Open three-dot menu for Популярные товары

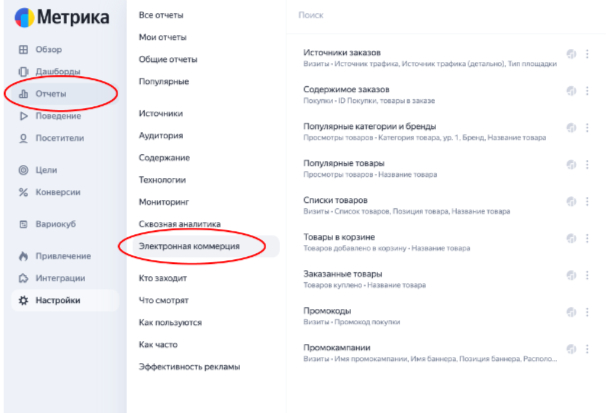pyautogui.click(x=587, y=165)
